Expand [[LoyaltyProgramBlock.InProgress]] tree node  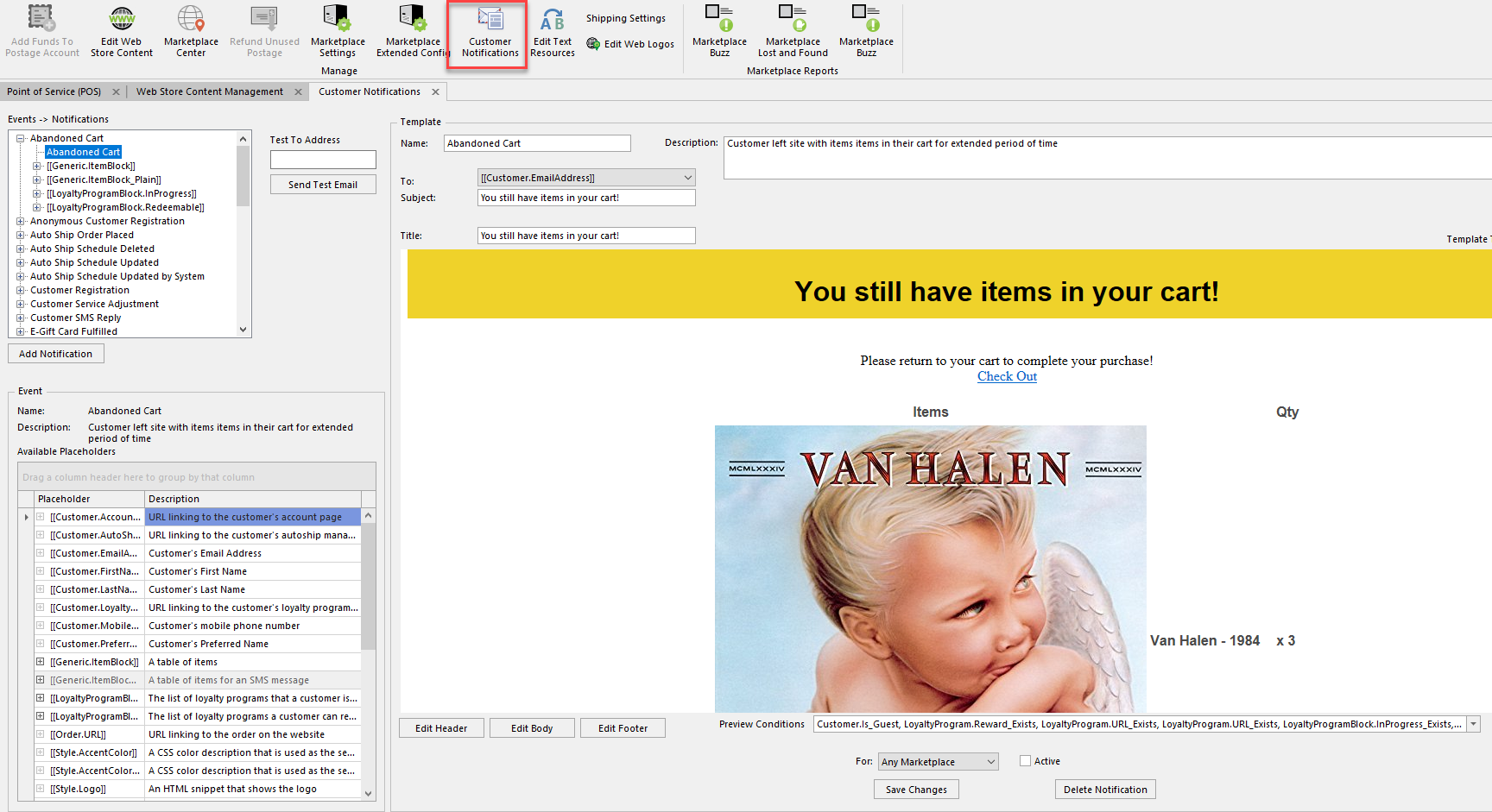37,193
